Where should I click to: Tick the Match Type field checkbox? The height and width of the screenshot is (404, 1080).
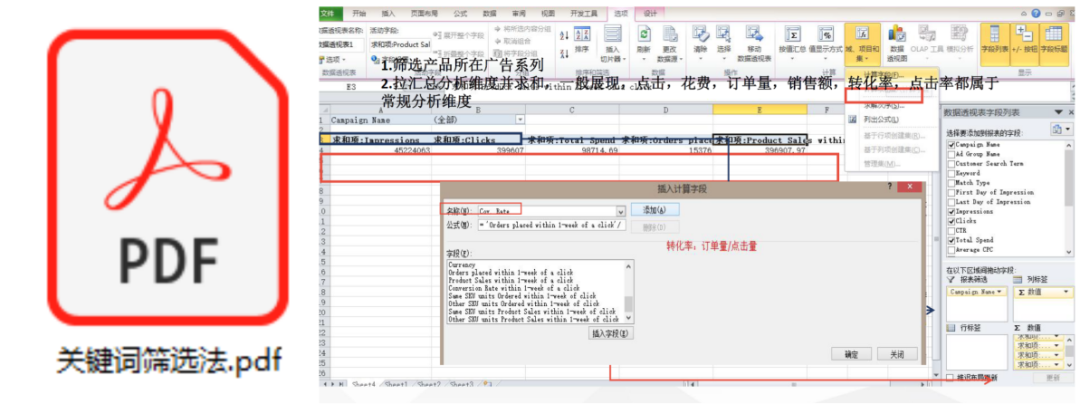951,183
